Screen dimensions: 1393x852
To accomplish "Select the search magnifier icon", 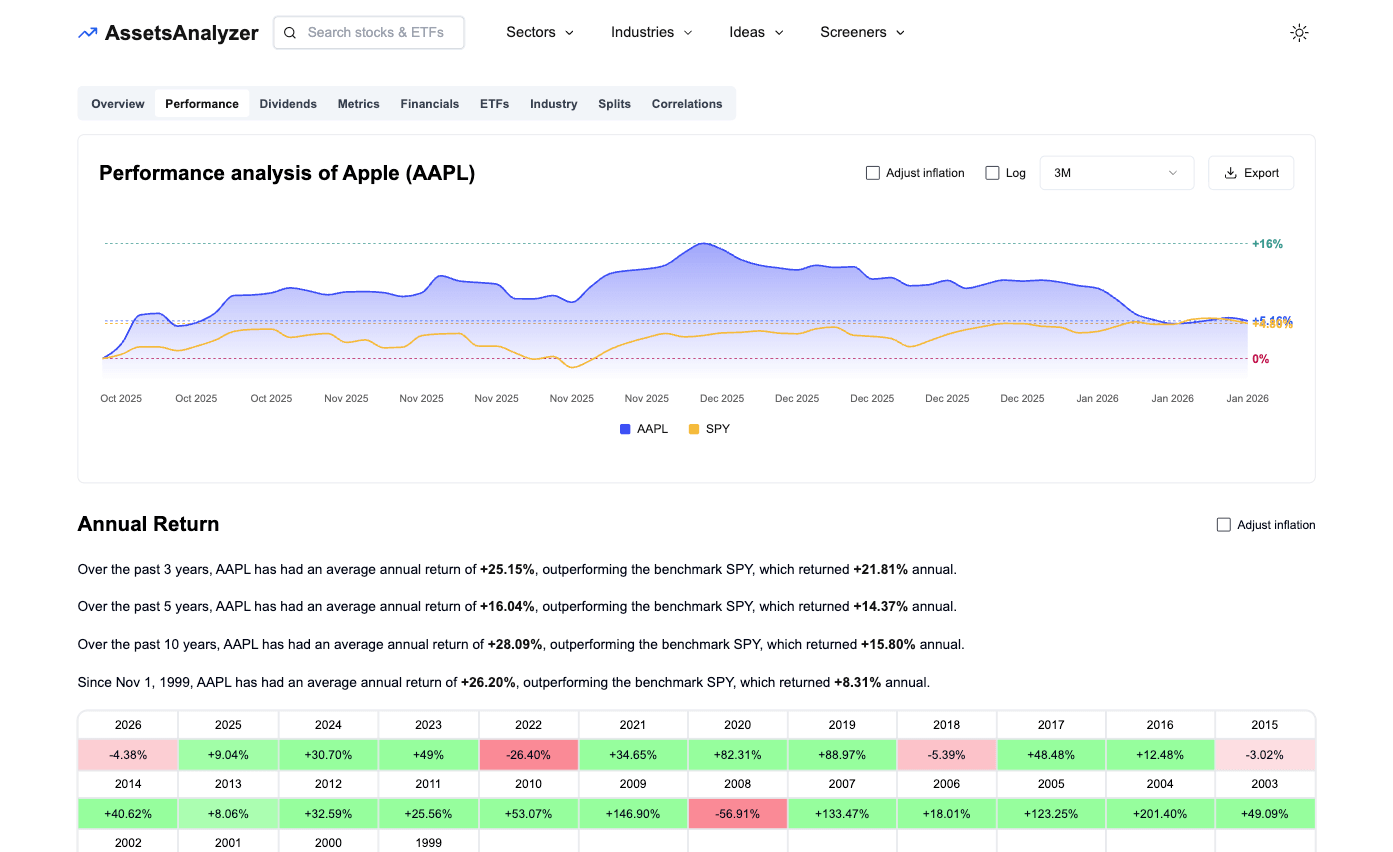I will pyautogui.click(x=289, y=32).
